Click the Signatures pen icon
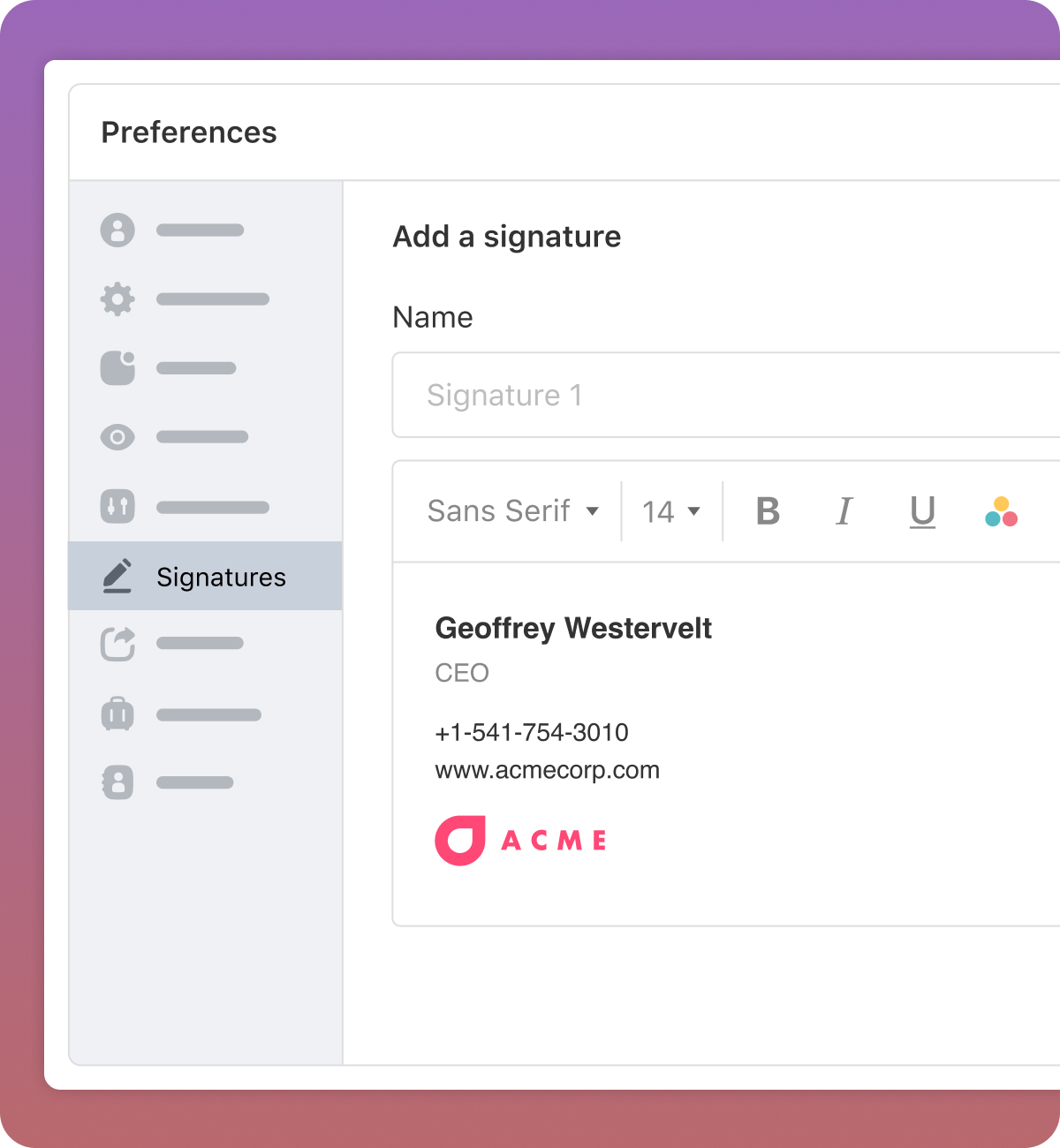This screenshot has height=1148, width=1060. 117,576
